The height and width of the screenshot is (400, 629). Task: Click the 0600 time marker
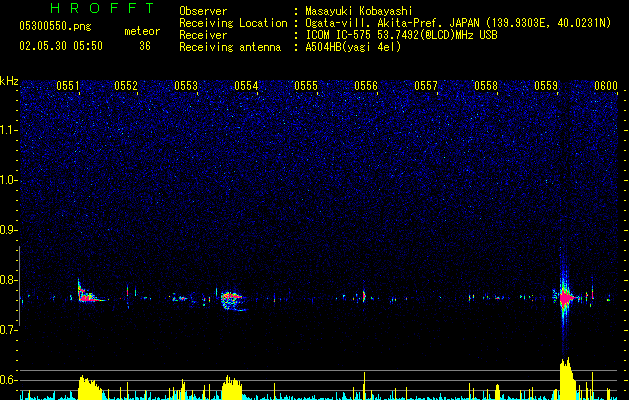pos(606,86)
